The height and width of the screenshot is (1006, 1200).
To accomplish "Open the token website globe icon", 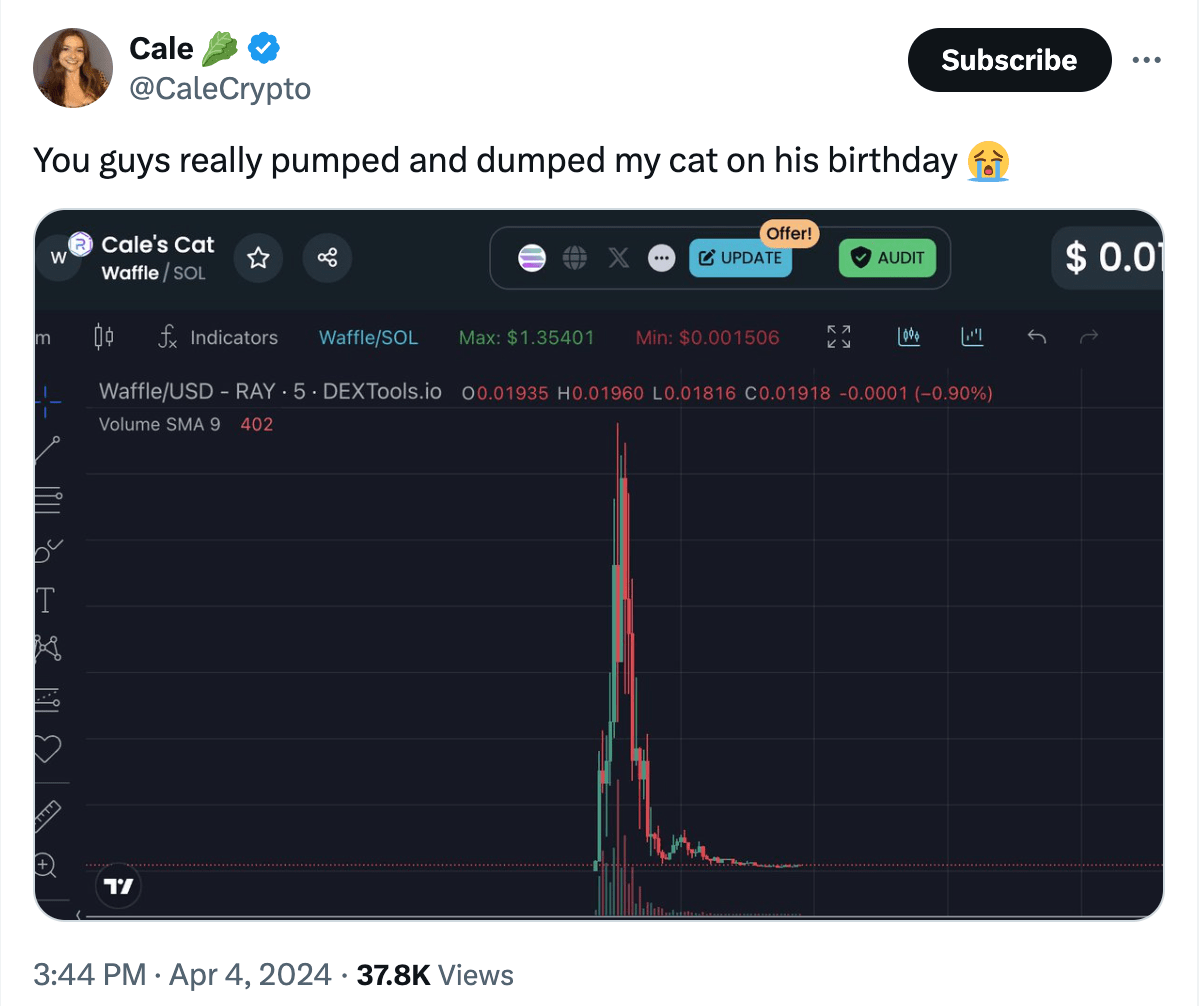I will [575, 258].
